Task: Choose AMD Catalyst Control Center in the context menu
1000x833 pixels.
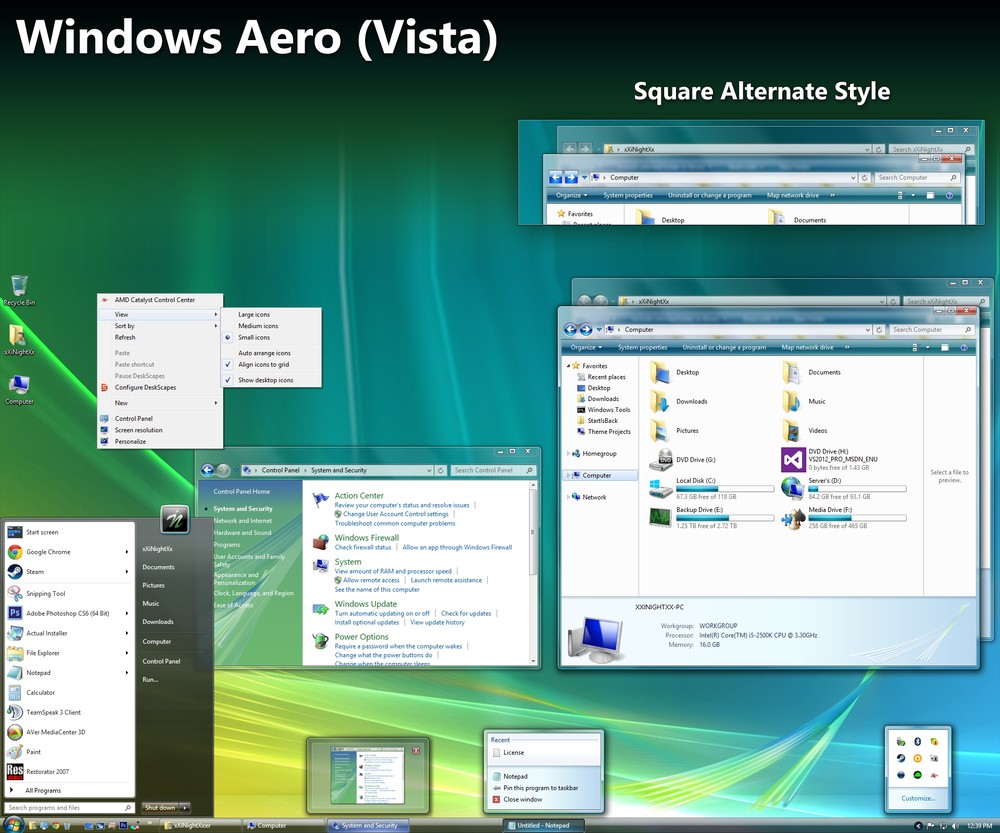Action: tap(160, 300)
